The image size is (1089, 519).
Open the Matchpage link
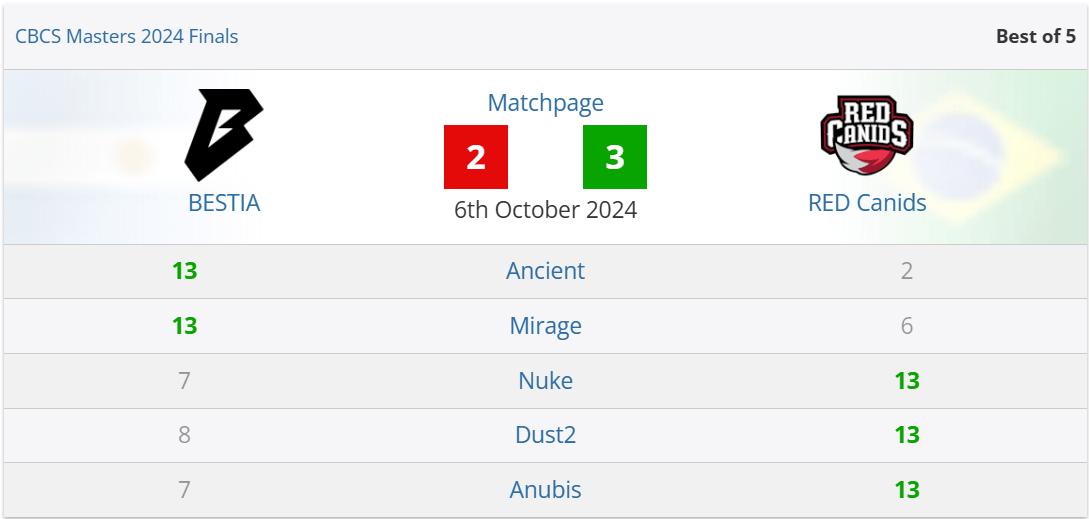pos(545,103)
